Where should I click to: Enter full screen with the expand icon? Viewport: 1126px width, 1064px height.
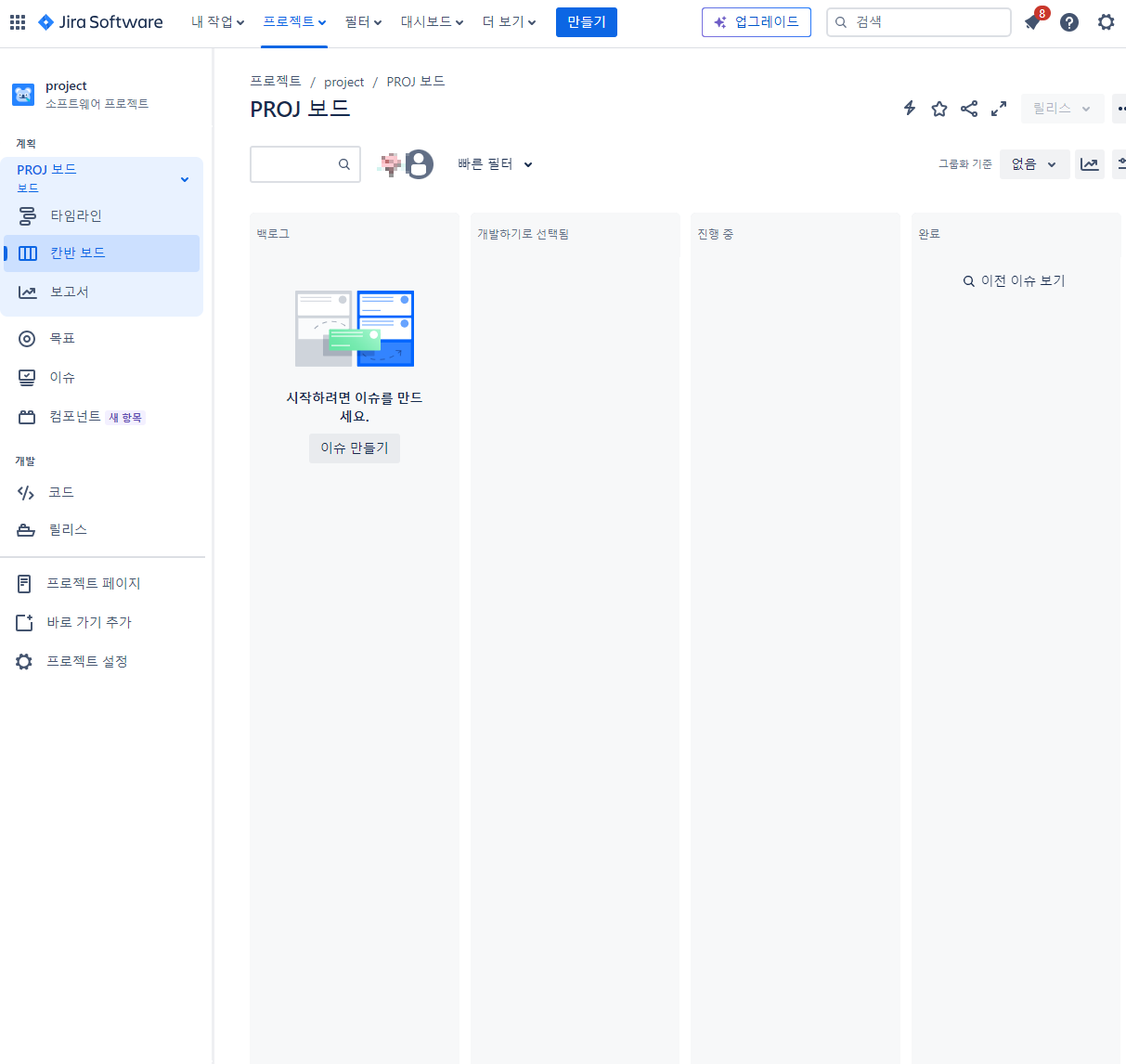click(x=999, y=109)
